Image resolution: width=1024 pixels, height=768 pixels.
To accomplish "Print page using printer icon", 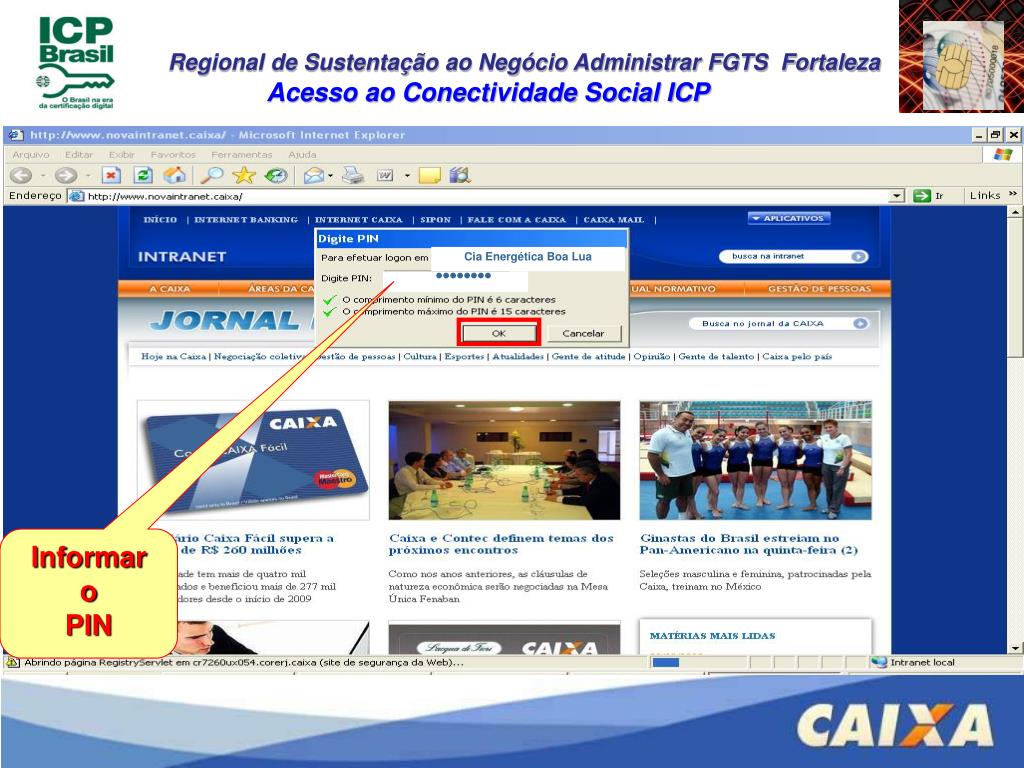I will coord(353,175).
